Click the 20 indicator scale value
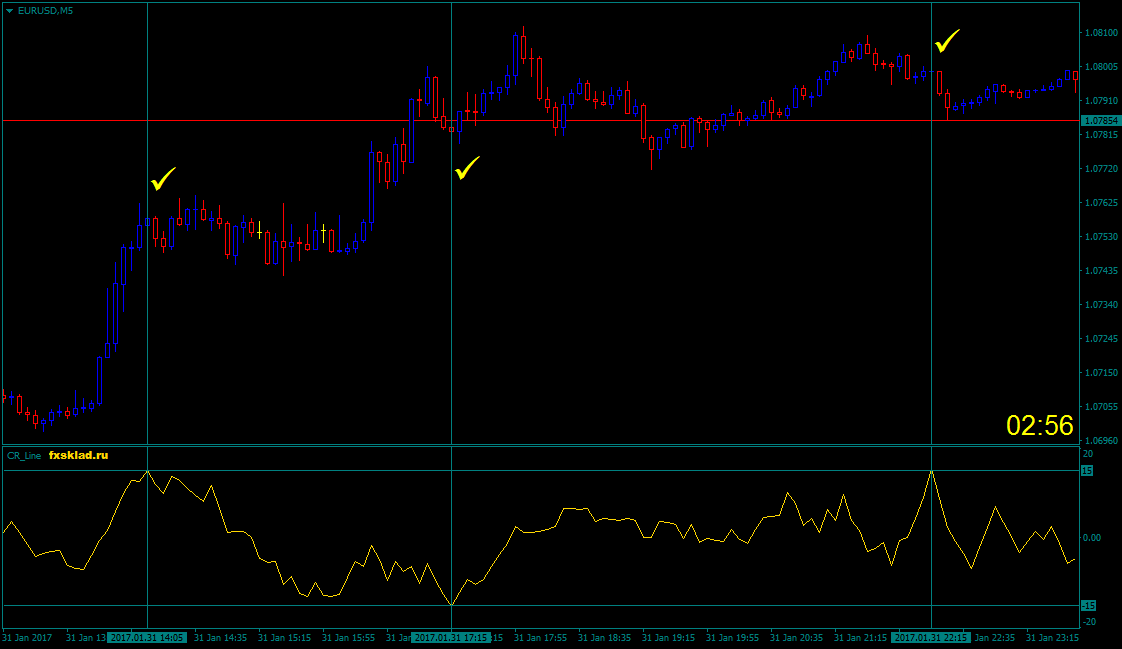Screen dimensions: 1122x649 click(1088, 454)
